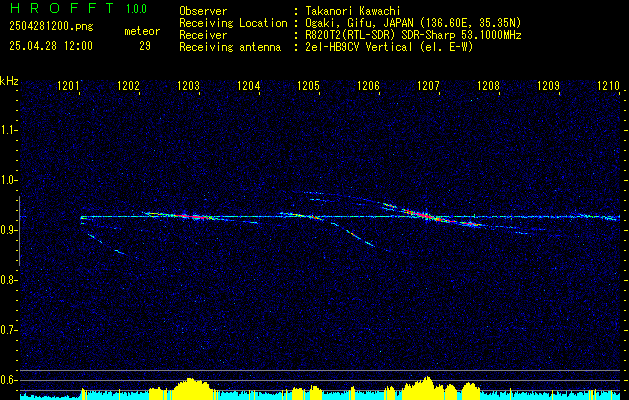Click the red meteor echo near 1203
629x400 pixels.
click(192, 217)
